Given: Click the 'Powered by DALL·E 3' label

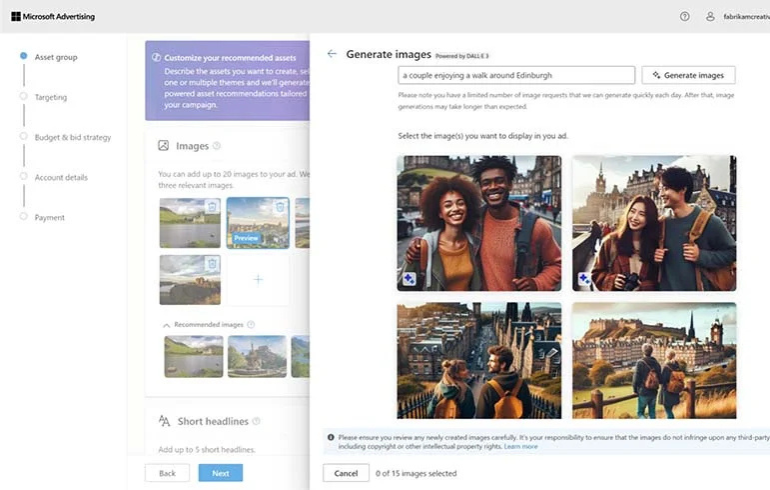Looking at the screenshot, I should tap(462, 56).
